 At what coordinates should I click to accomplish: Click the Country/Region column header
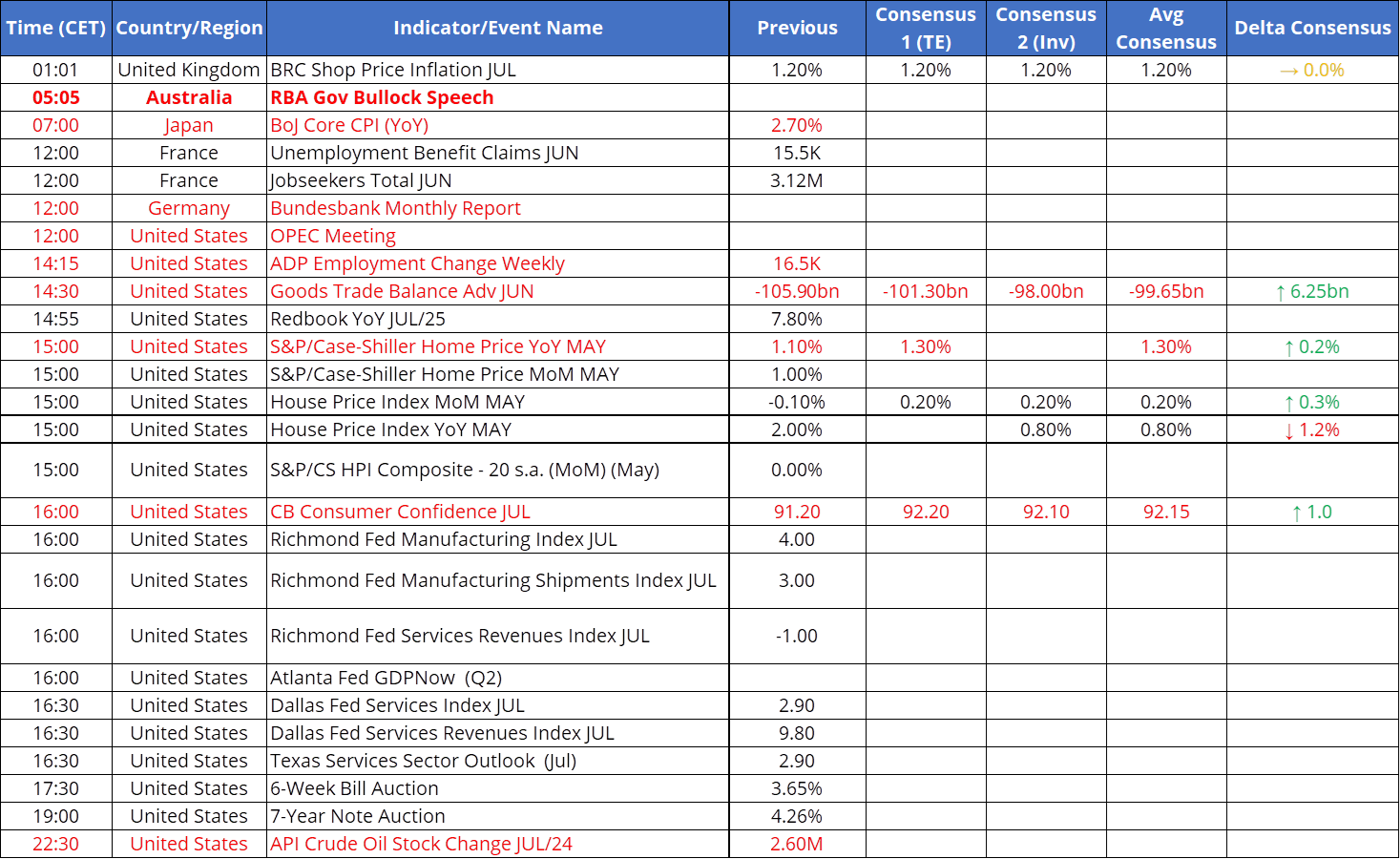point(189,28)
